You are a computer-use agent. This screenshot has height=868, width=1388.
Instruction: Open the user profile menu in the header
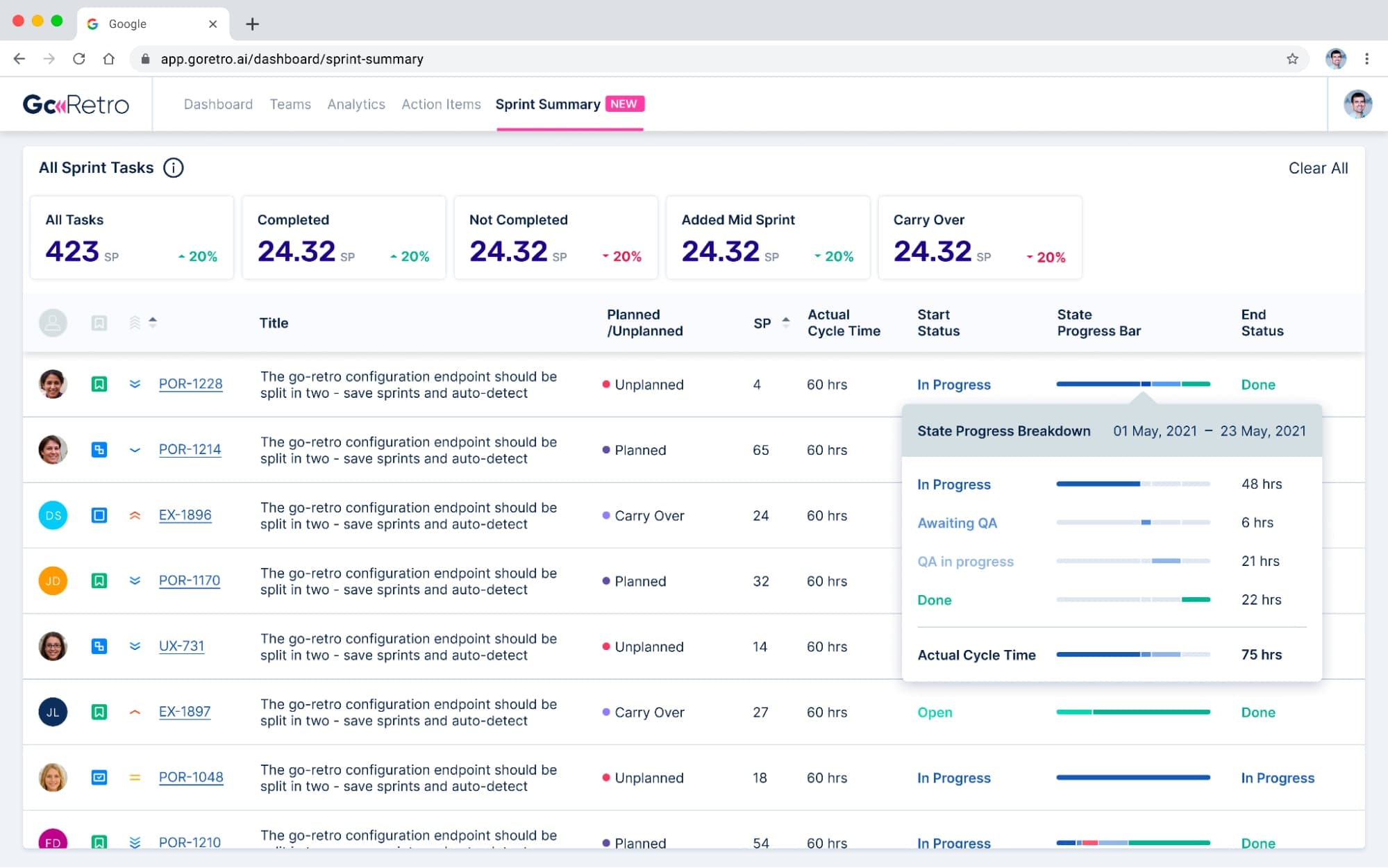click(1357, 104)
